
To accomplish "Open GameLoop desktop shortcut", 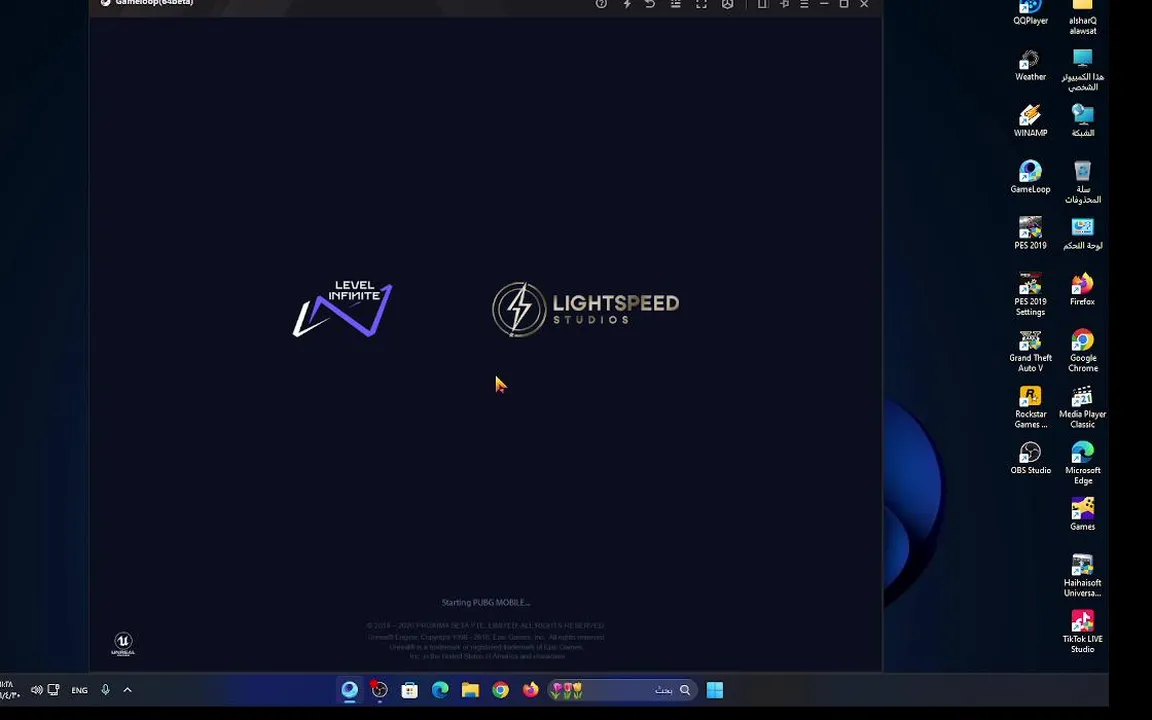I will pos(1030,177).
